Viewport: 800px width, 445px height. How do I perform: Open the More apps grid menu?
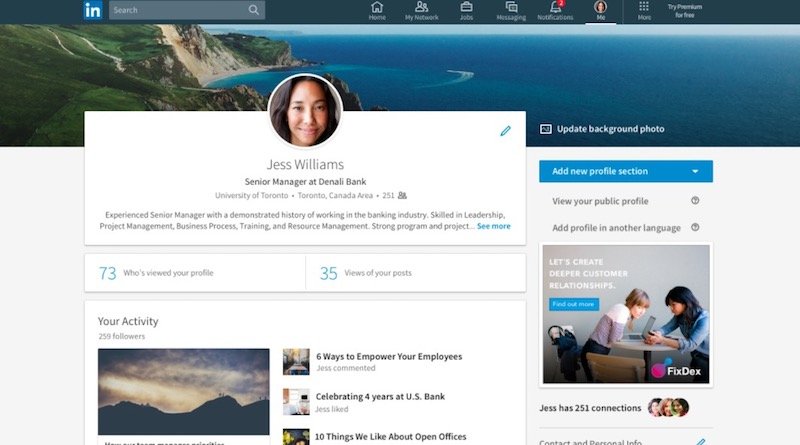point(643,7)
